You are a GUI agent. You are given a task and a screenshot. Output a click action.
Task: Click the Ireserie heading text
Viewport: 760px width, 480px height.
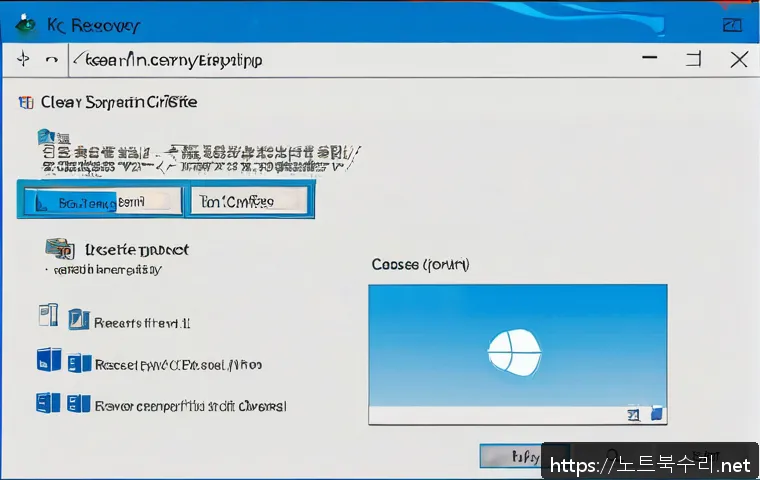(137, 250)
